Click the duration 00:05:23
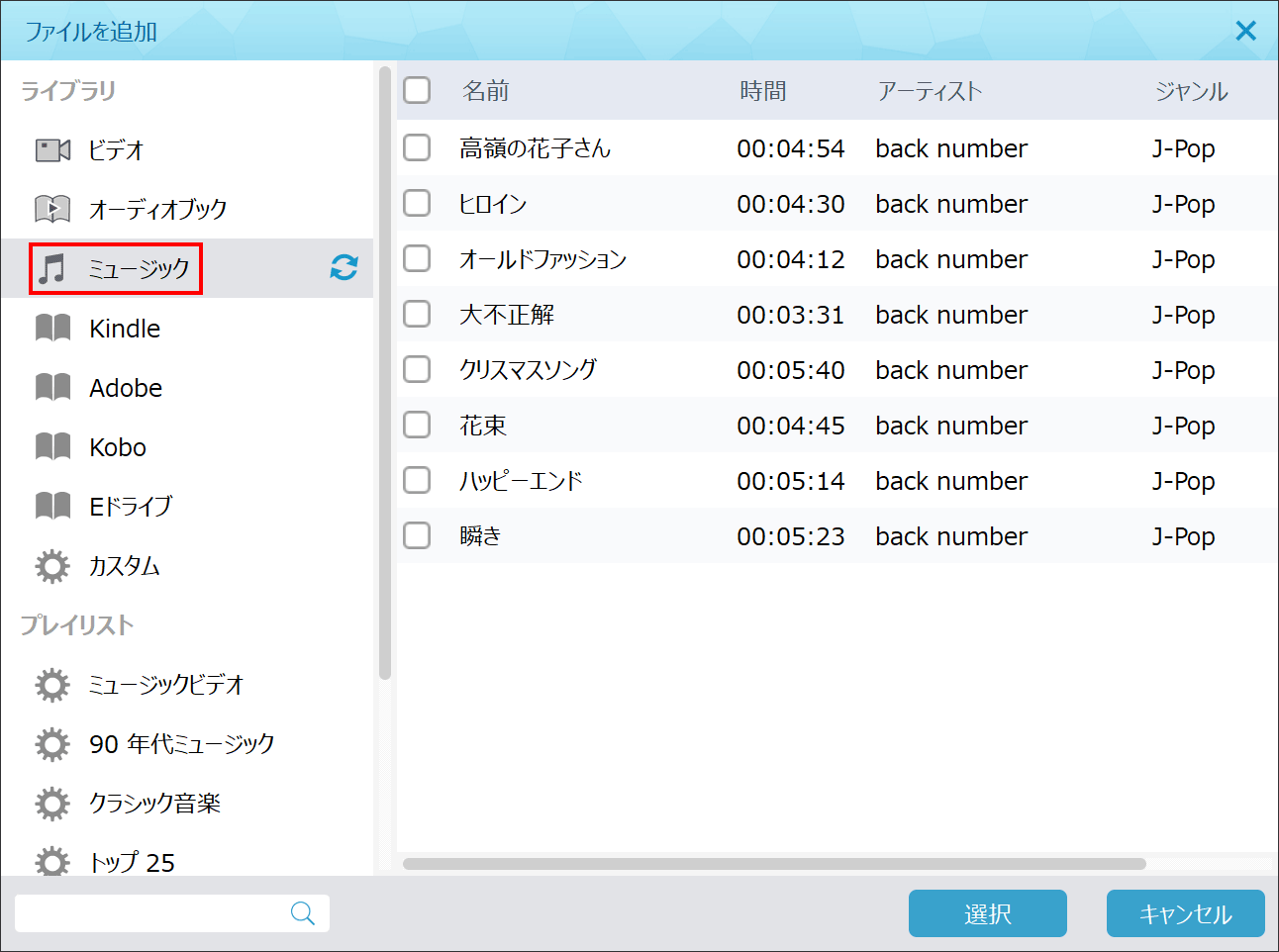This screenshot has height=952, width=1279. [791, 536]
